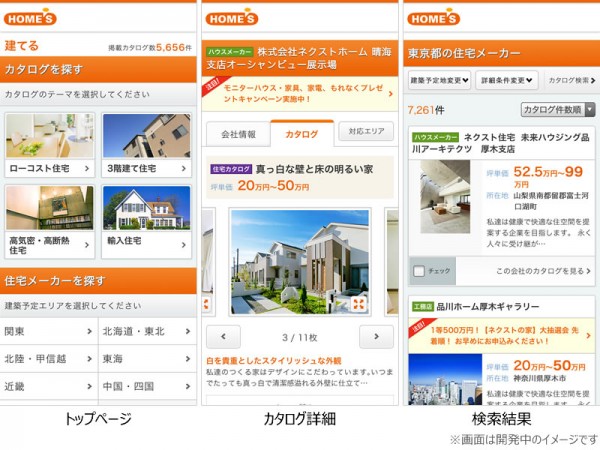
Task: Go to カタログ検索
Action: [x=572, y=80]
